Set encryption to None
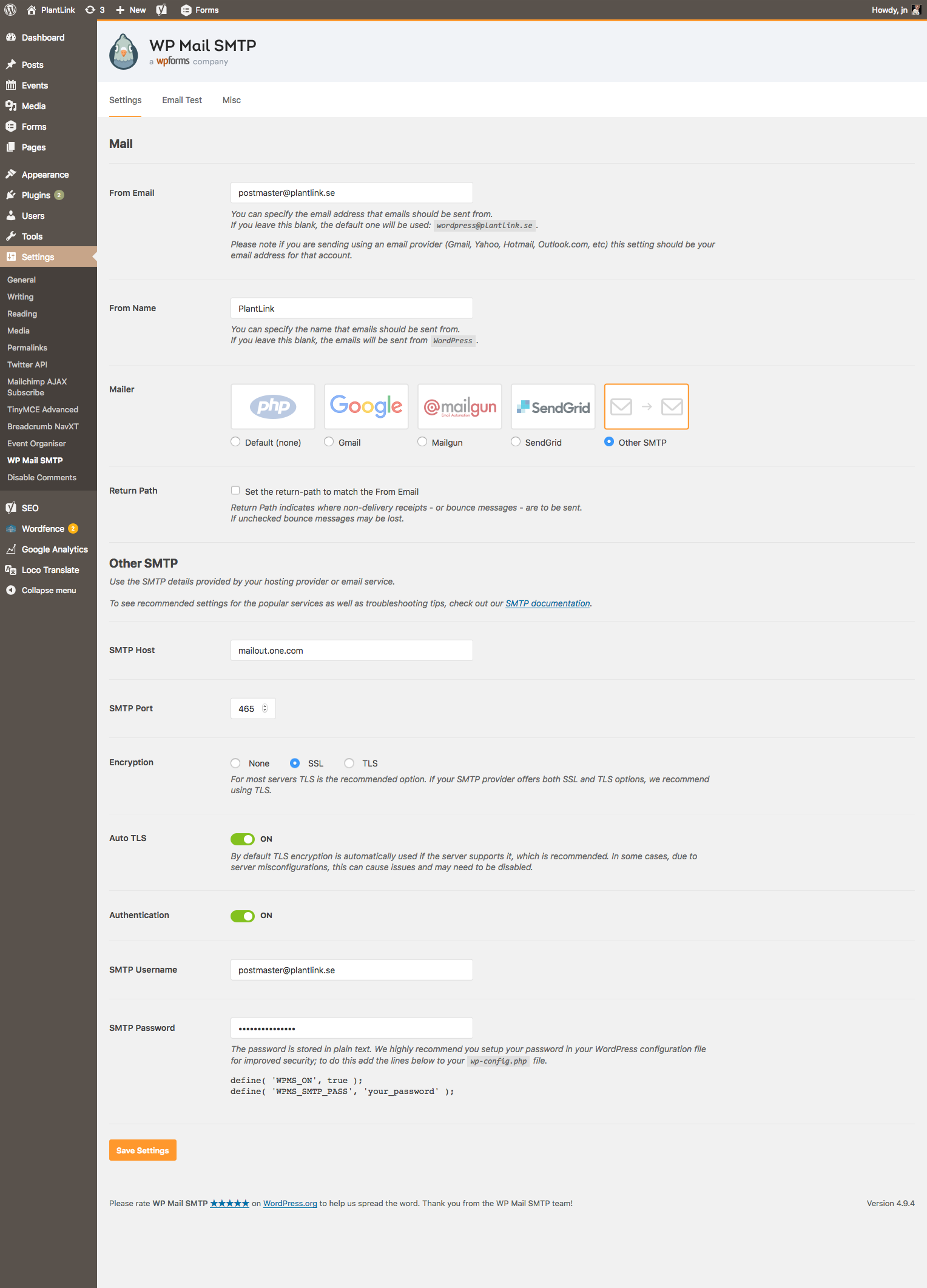927x1288 pixels. 235,763
